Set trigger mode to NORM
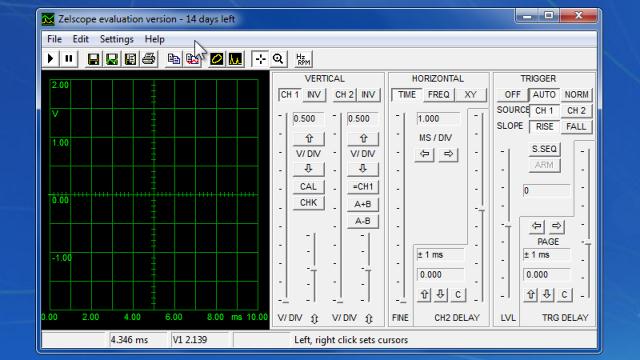 [x=576, y=95]
